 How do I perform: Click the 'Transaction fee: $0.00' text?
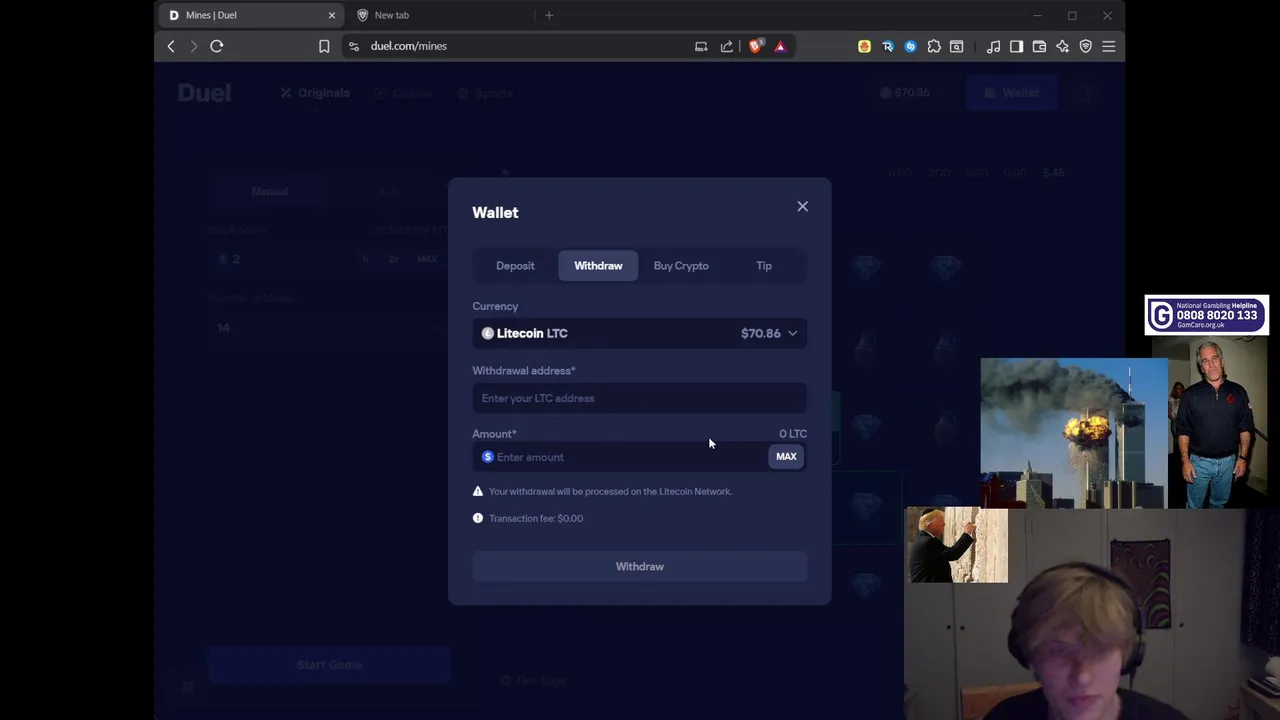(536, 518)
